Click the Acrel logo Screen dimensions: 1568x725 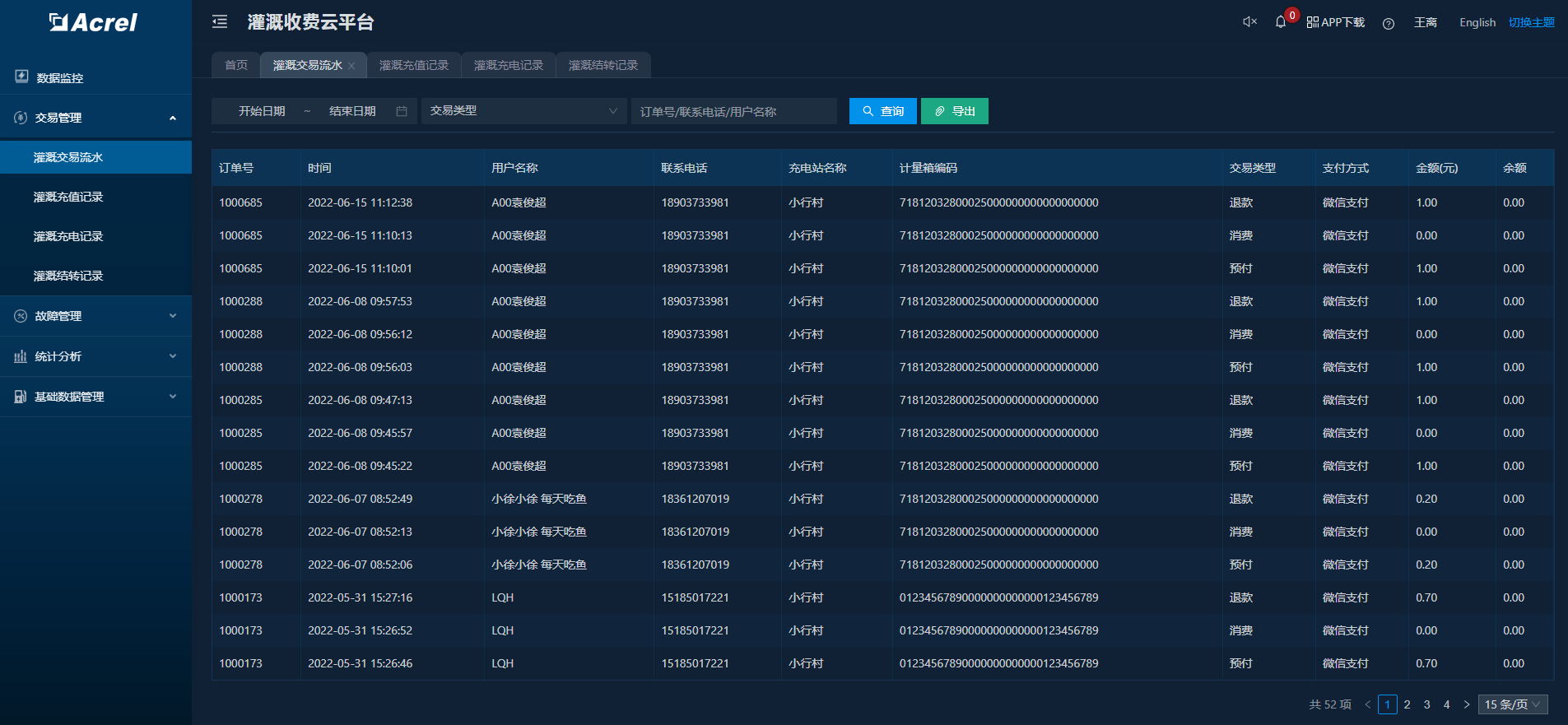[94, 22]
